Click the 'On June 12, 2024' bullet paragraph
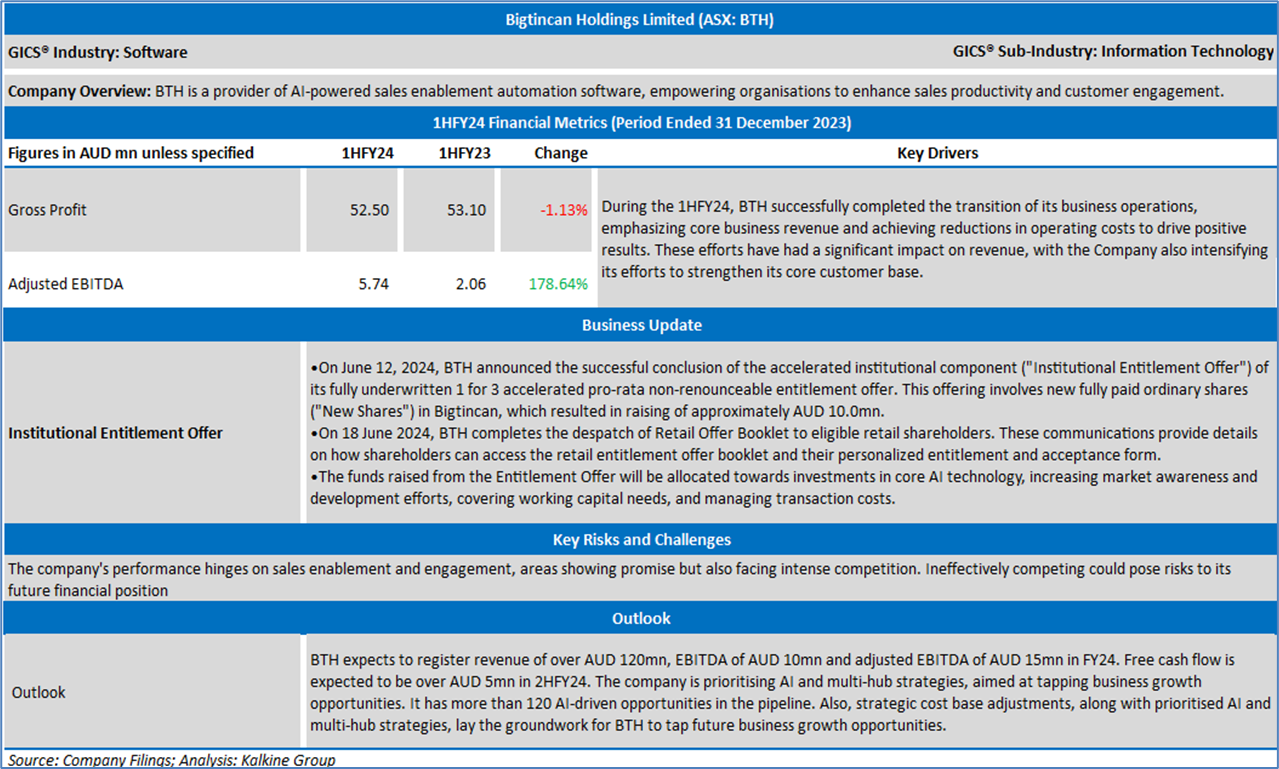This screenshot has height=769, width=1279. [x=789, y=389]
